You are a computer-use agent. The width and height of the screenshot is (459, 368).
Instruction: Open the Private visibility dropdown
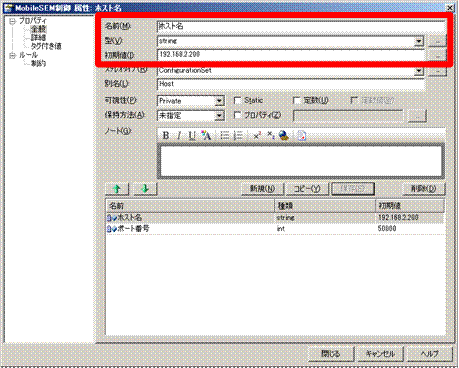coord(219,101)
